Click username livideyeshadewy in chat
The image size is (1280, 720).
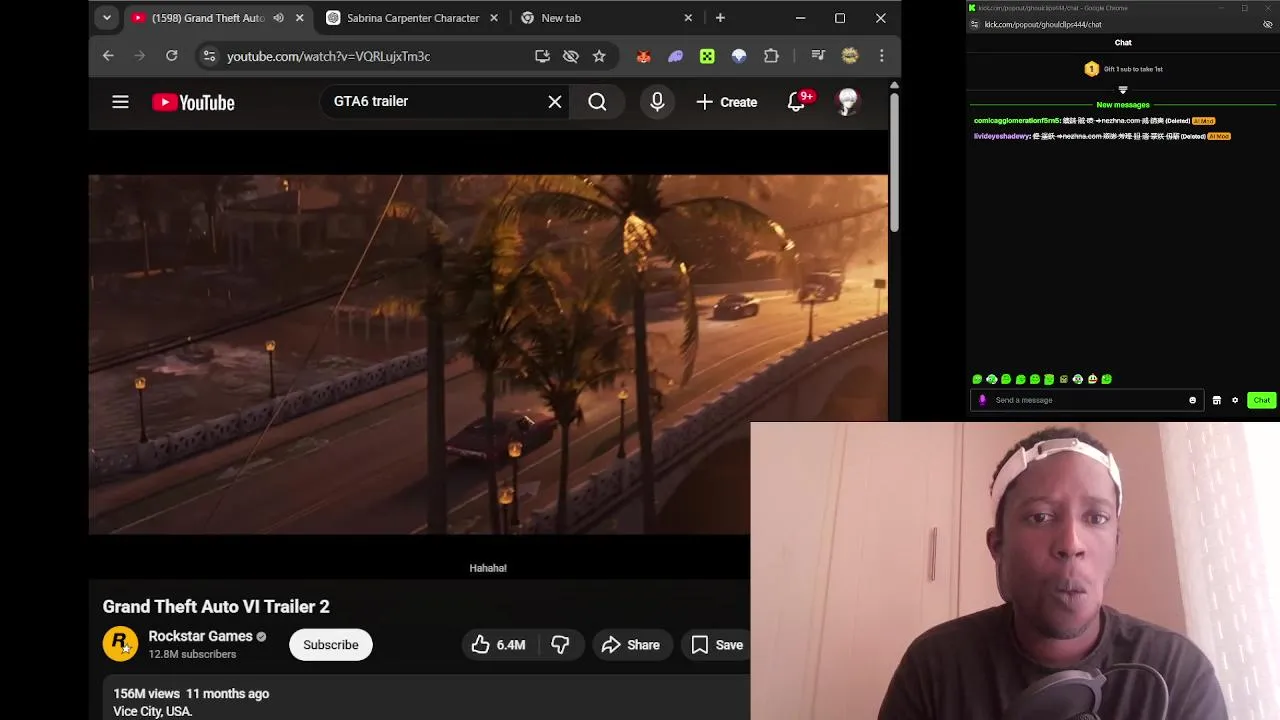coord(1001,136)
